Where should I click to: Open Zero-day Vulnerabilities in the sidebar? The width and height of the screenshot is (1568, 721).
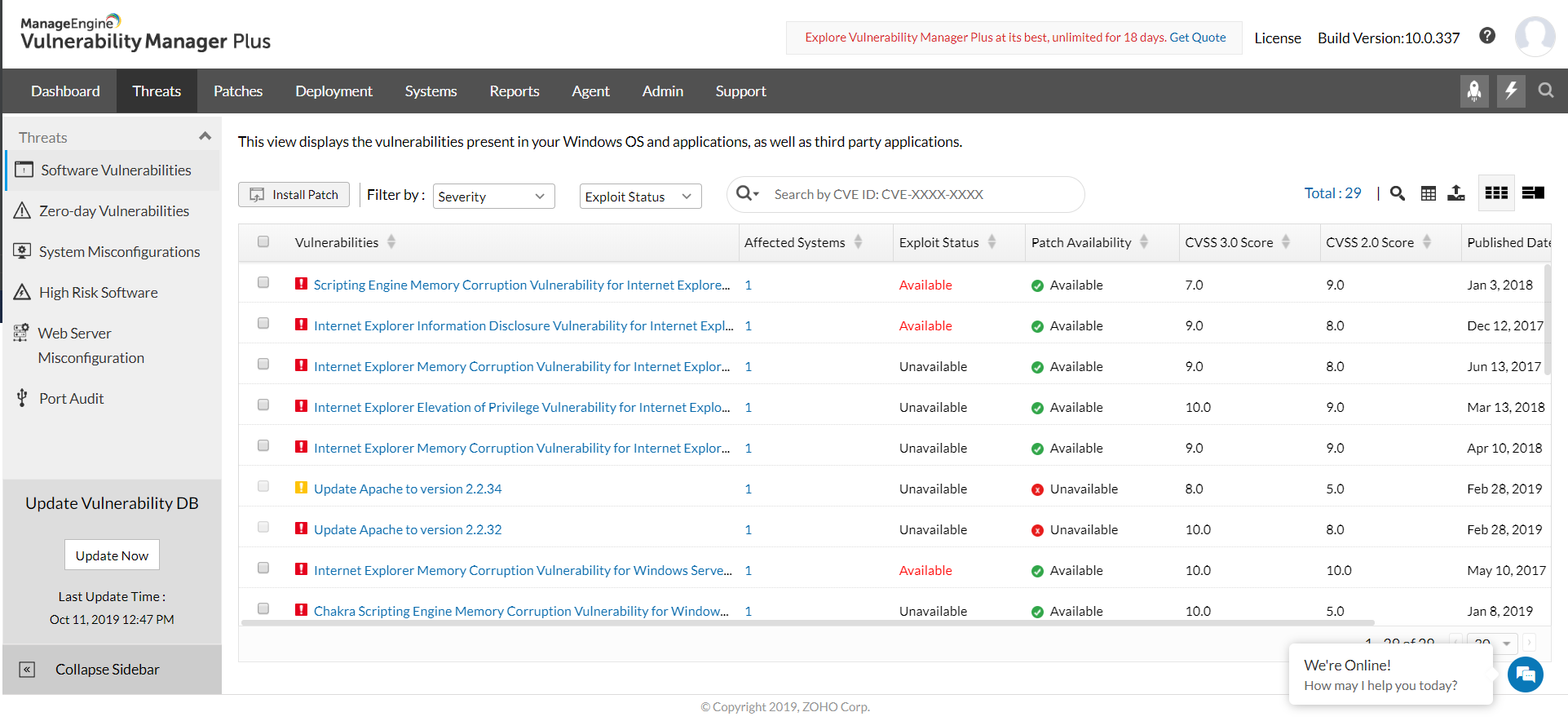(114, 211)
